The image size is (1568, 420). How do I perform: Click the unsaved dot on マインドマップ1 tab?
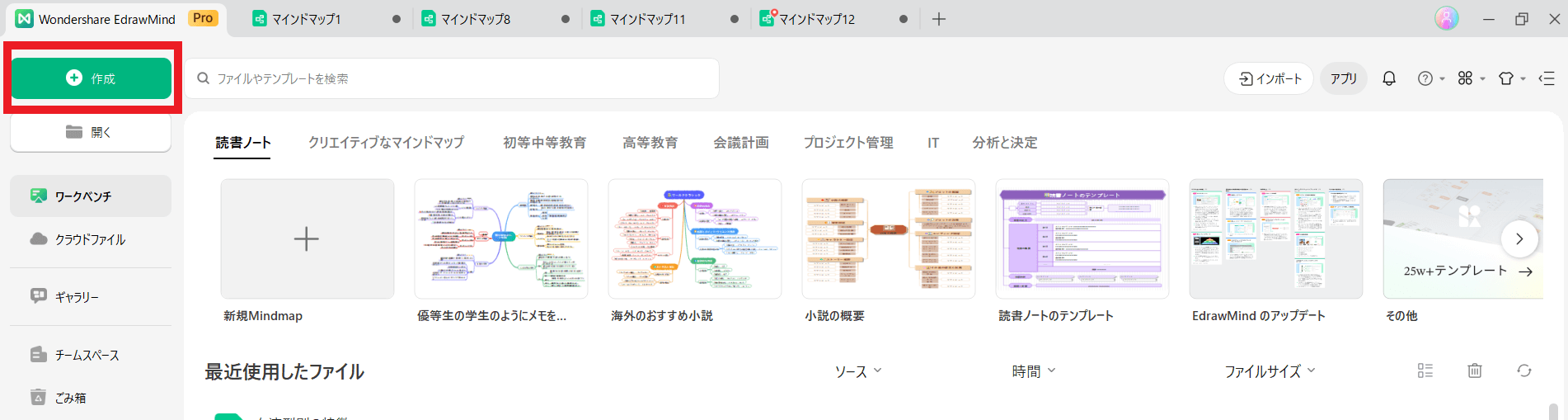click(397, 19)
